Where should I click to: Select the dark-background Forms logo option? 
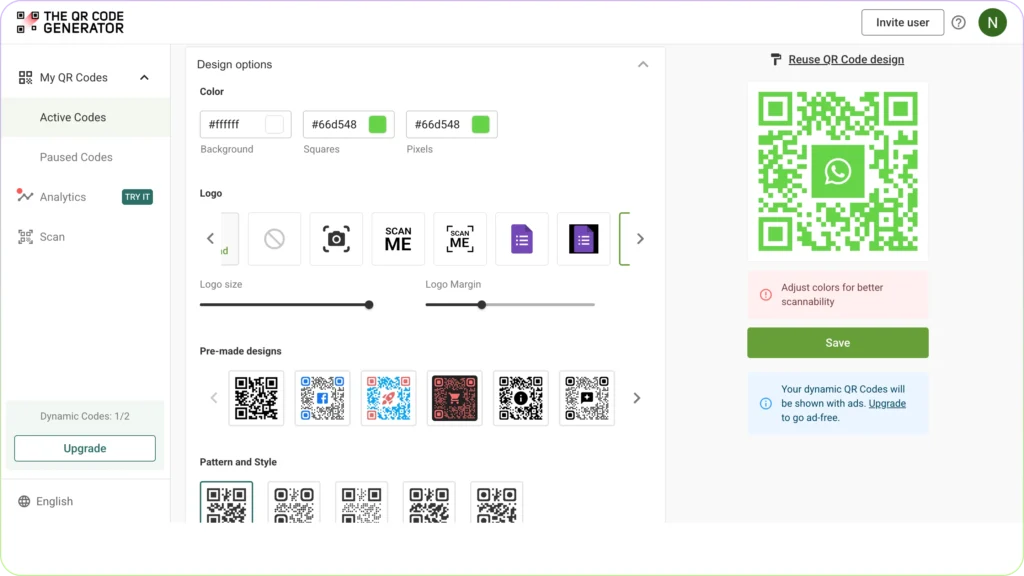click(x=584, y=238)
